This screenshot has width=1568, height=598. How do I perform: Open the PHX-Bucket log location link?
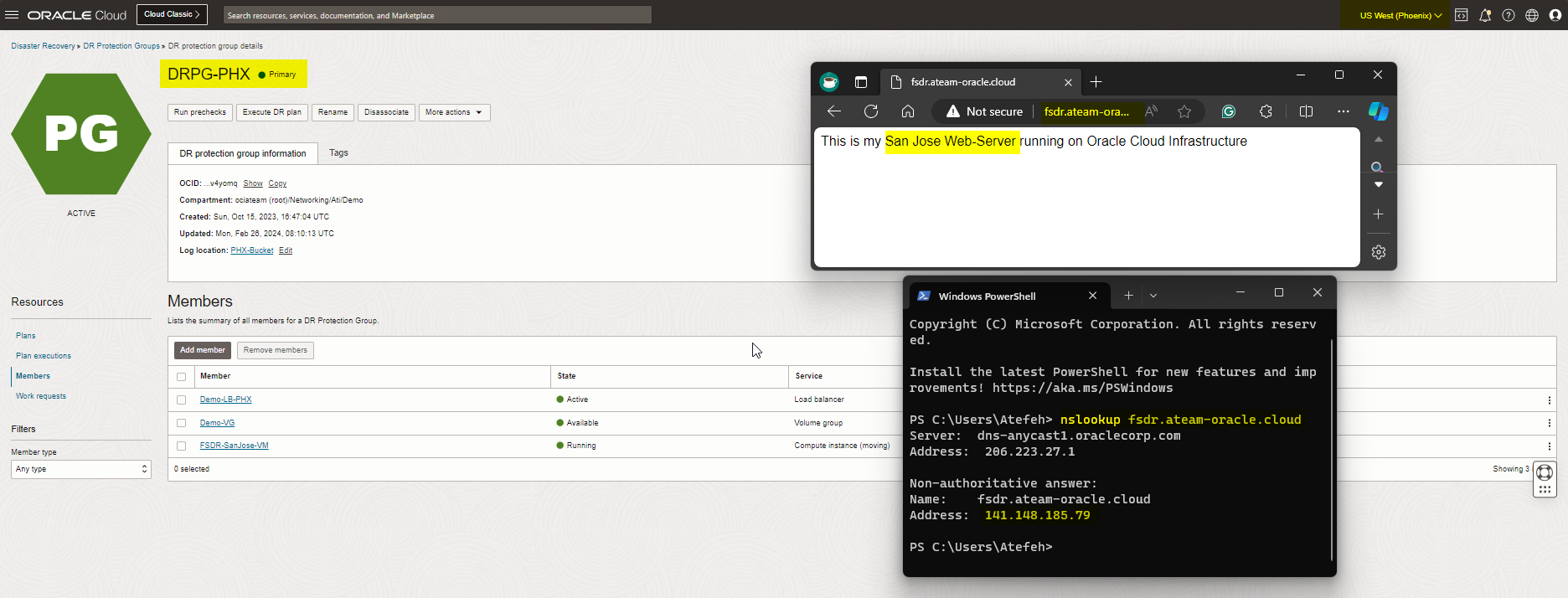(251, 250)
